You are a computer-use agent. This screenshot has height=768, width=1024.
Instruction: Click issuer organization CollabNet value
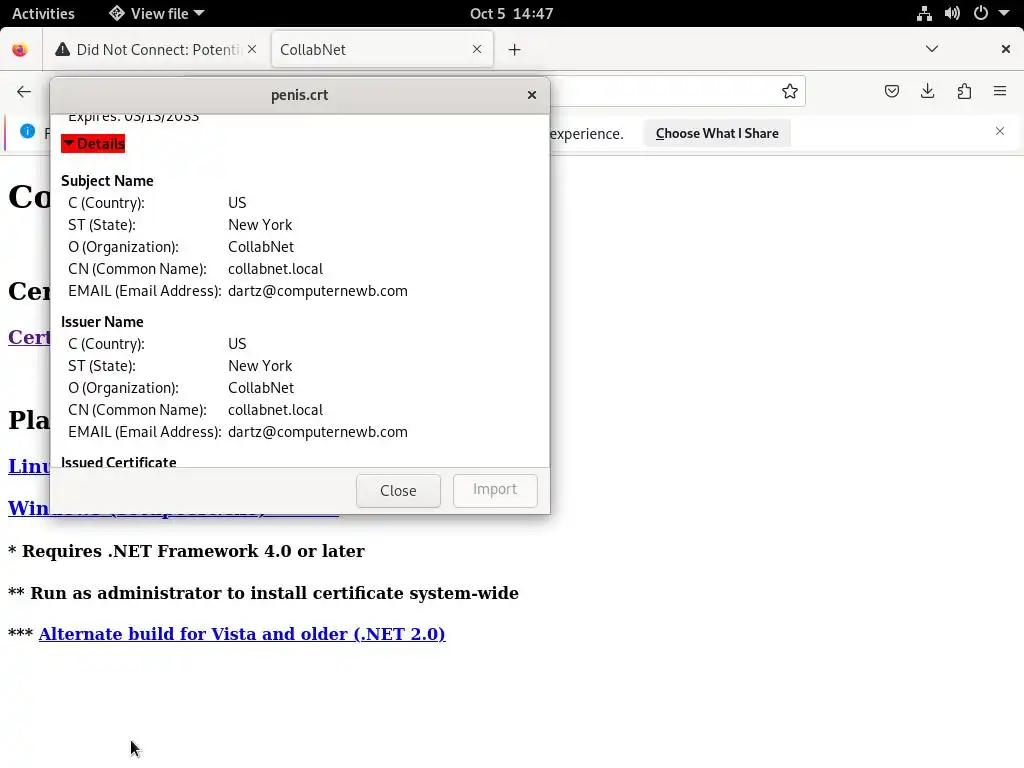[261, 388]
